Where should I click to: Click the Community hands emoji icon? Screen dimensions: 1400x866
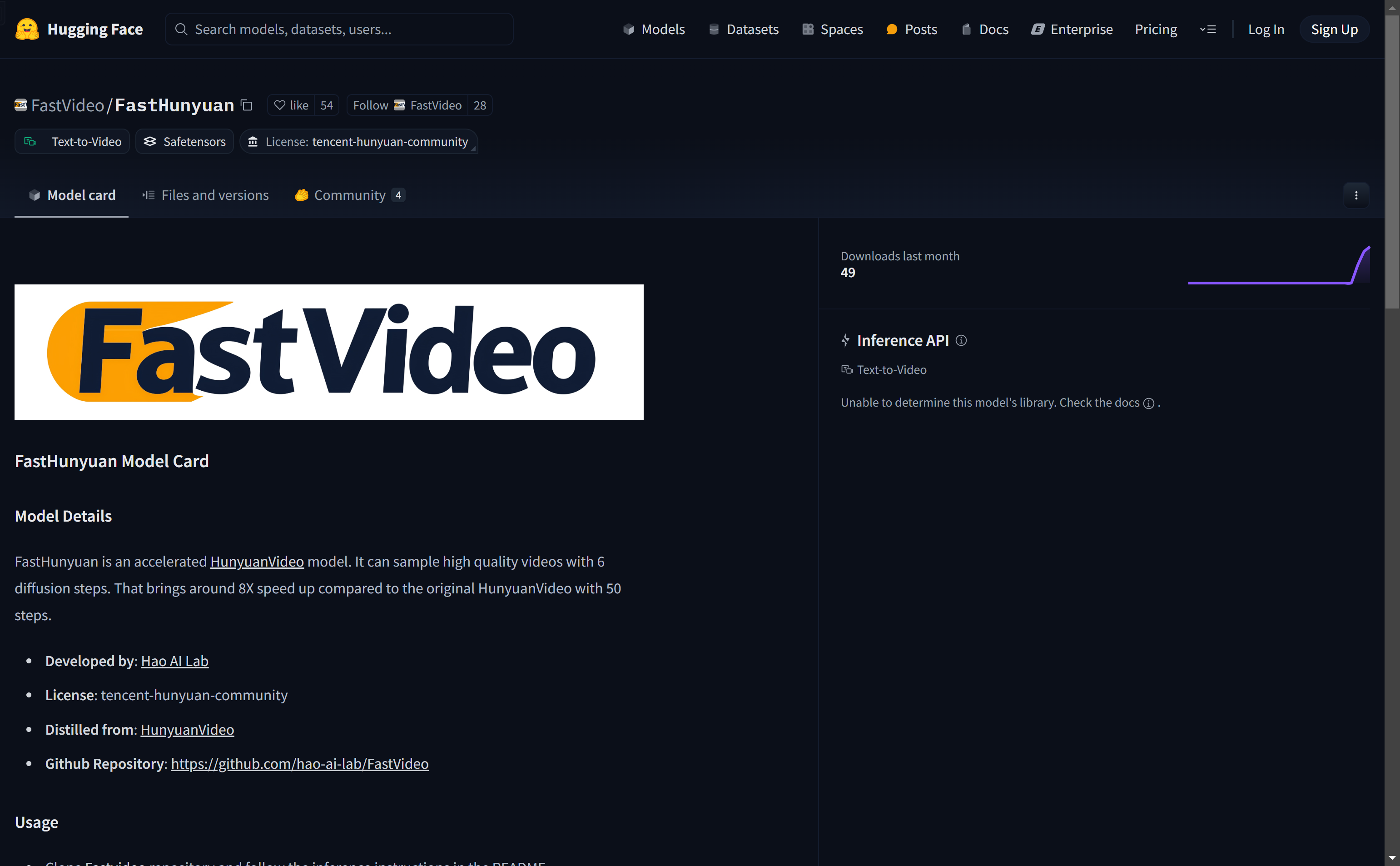(301, 195)
